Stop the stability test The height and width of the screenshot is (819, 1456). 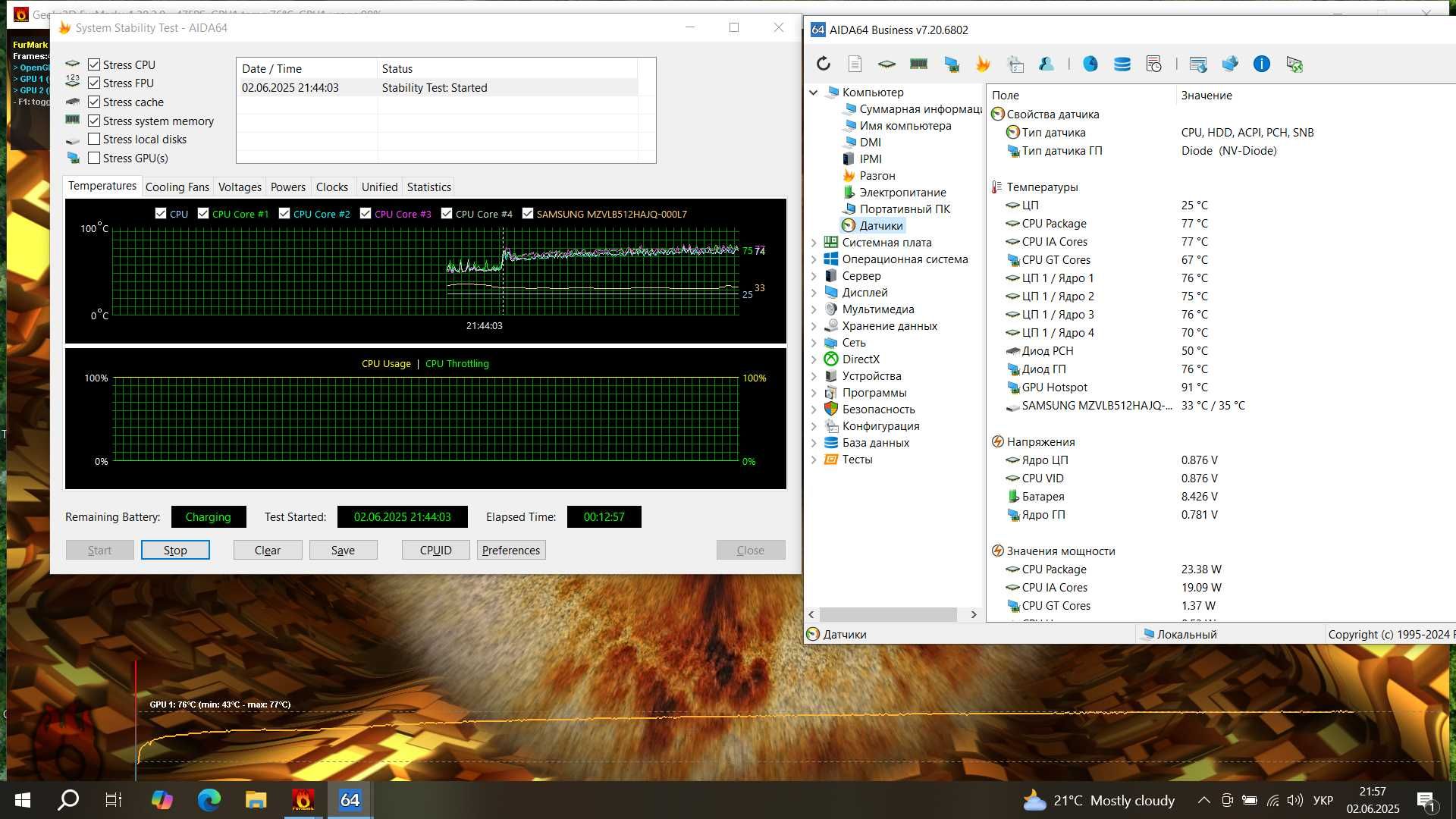click(x=175, y=551)
